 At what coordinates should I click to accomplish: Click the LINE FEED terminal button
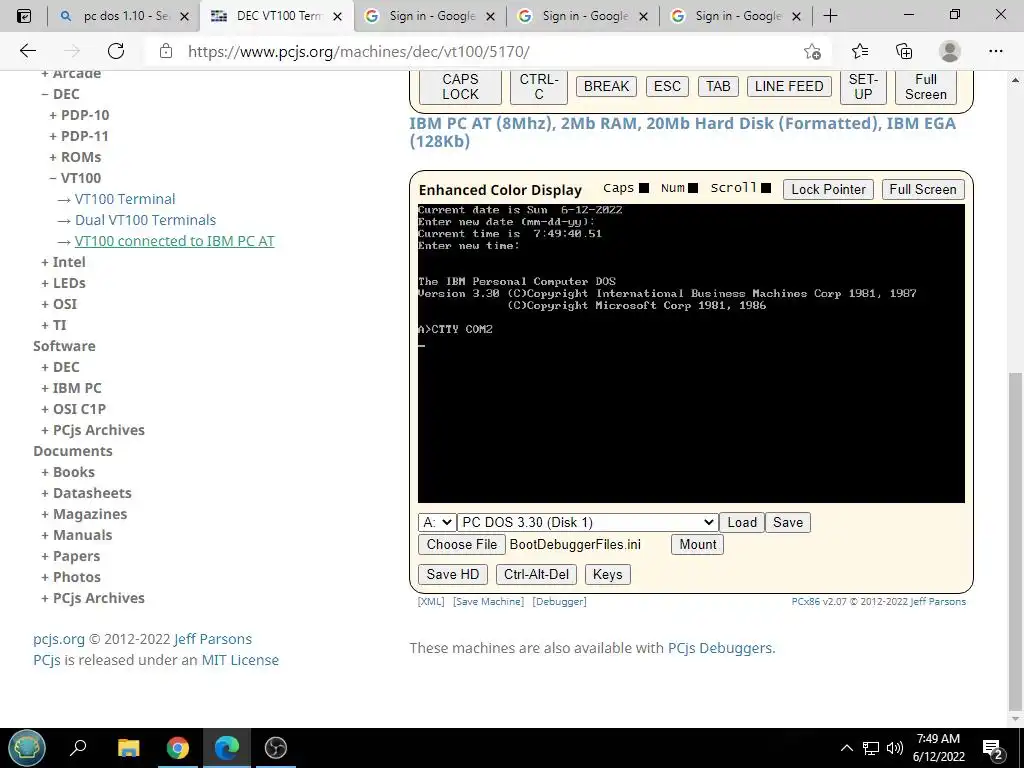tap(789, 86)
